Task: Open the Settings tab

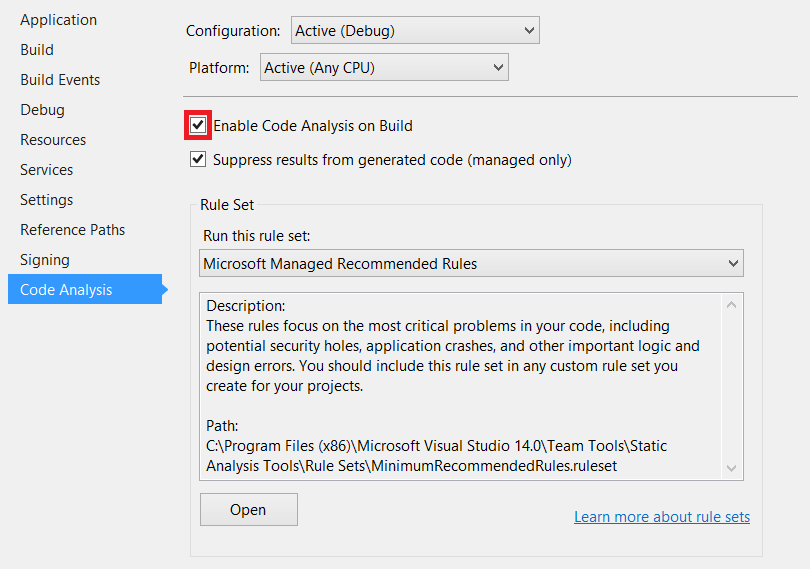Action: click(47, 200)
